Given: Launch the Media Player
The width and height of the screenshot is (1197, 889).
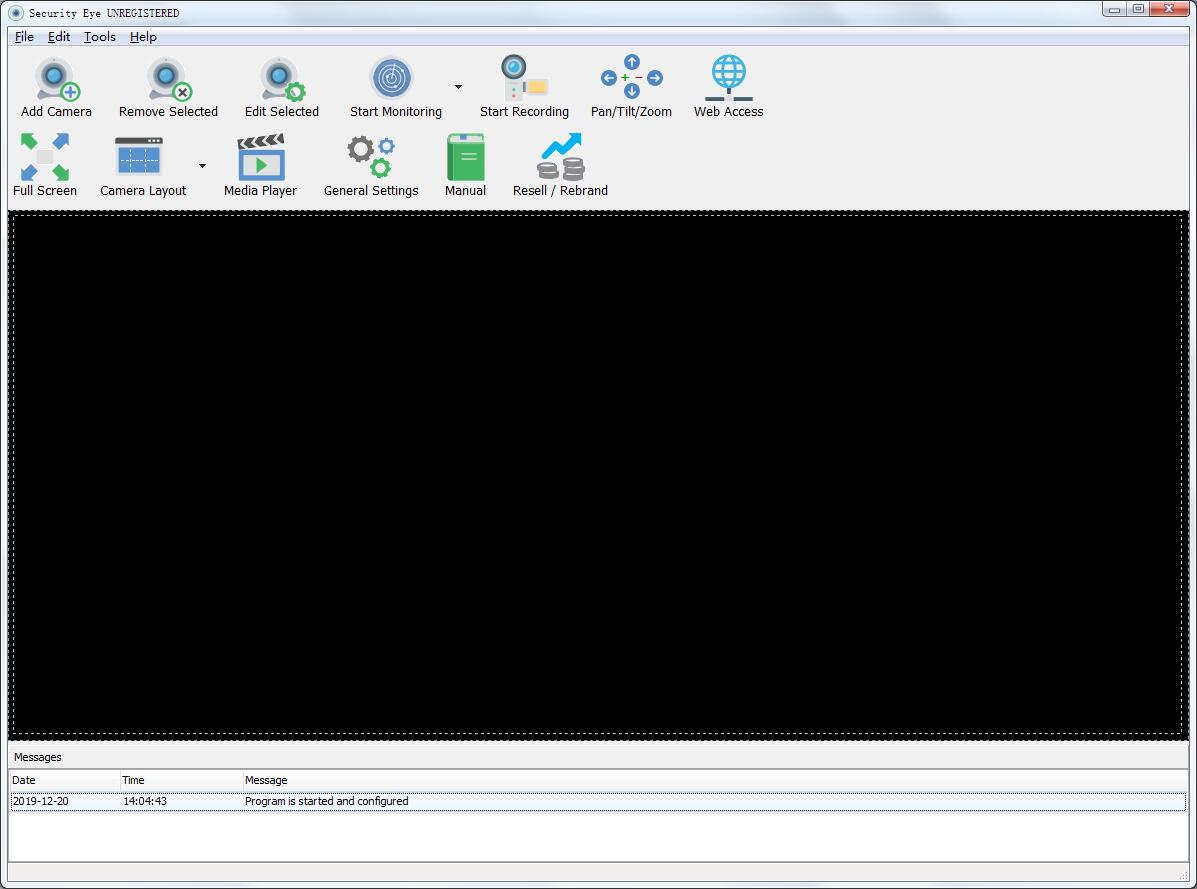Looking at the screenshot, I should pyautogui.click(x=260, y=159).
